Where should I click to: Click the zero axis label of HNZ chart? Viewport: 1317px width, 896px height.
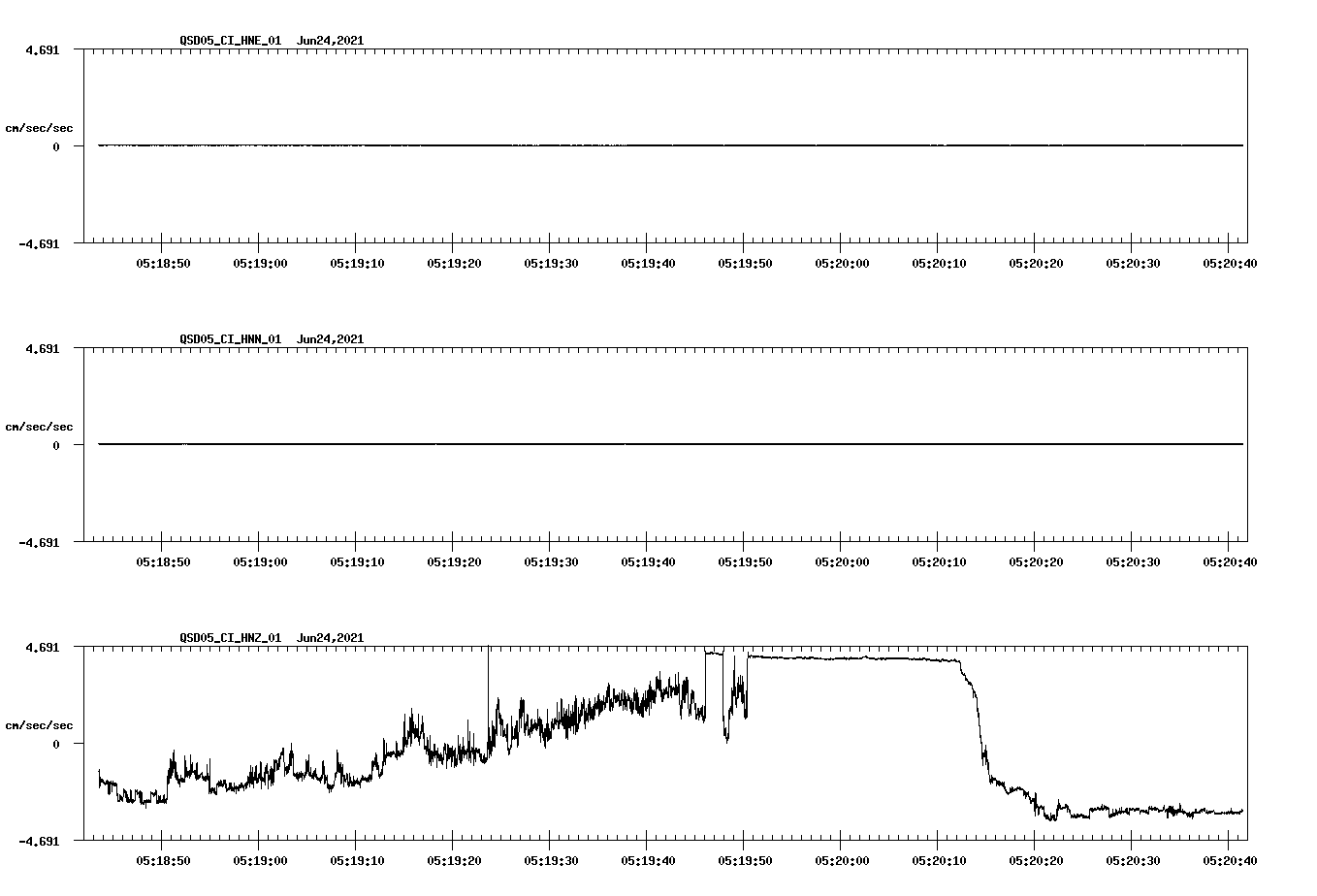[56, 744]
